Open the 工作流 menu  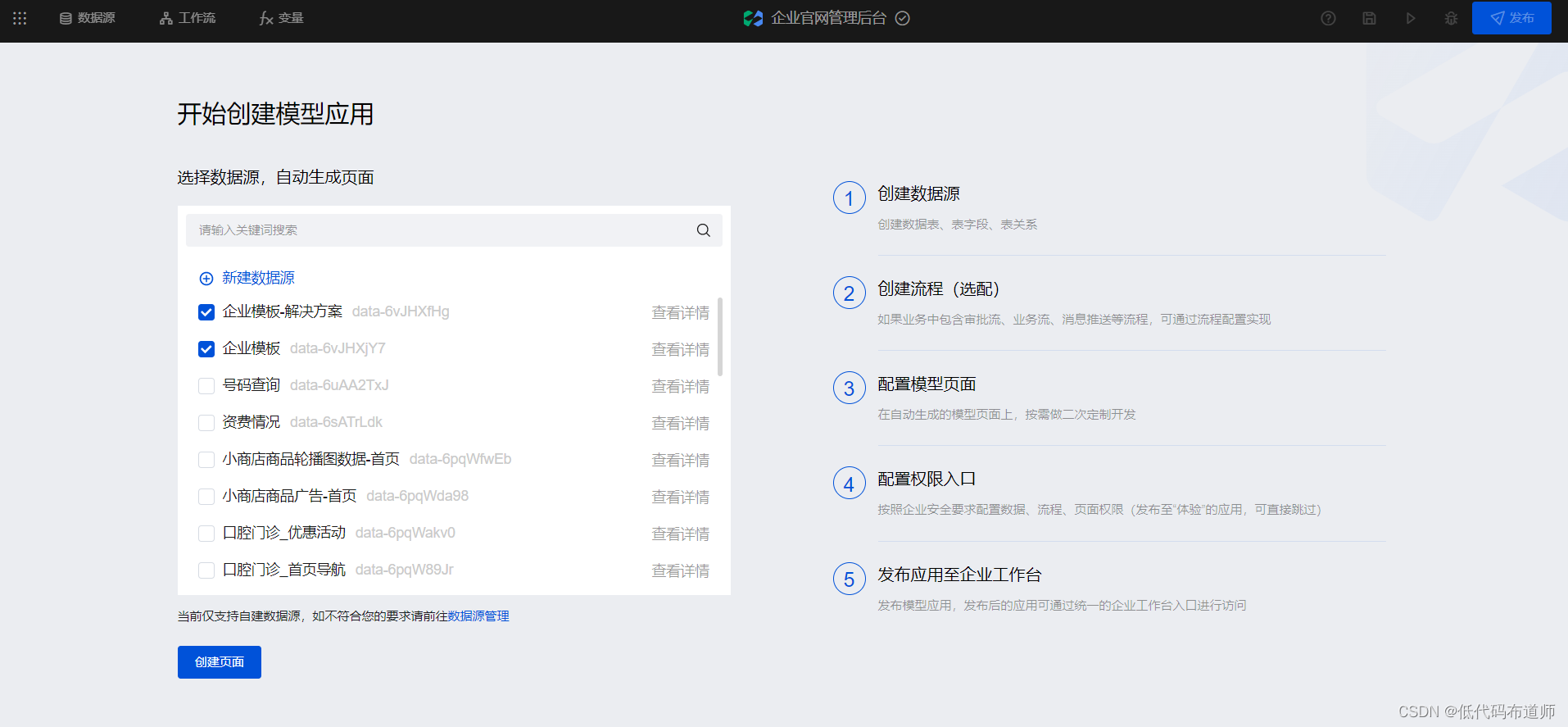(188, 18)
